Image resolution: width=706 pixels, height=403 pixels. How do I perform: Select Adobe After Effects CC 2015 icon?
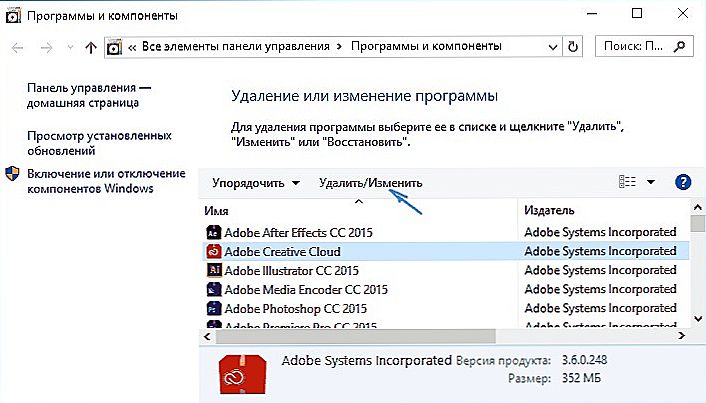213,232
